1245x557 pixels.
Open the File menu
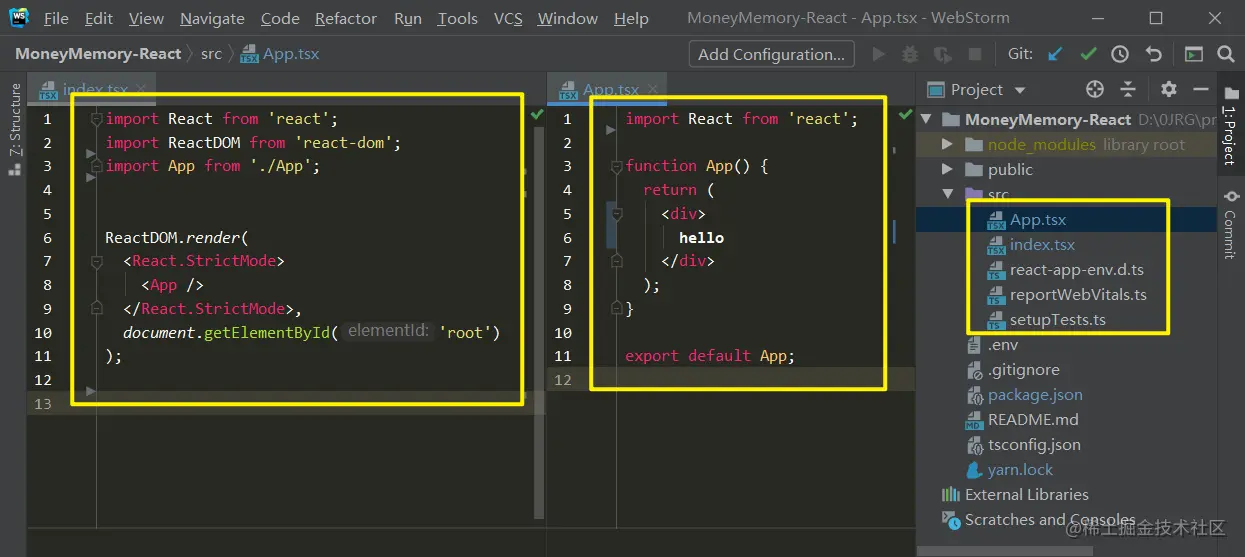pos(56,18)
